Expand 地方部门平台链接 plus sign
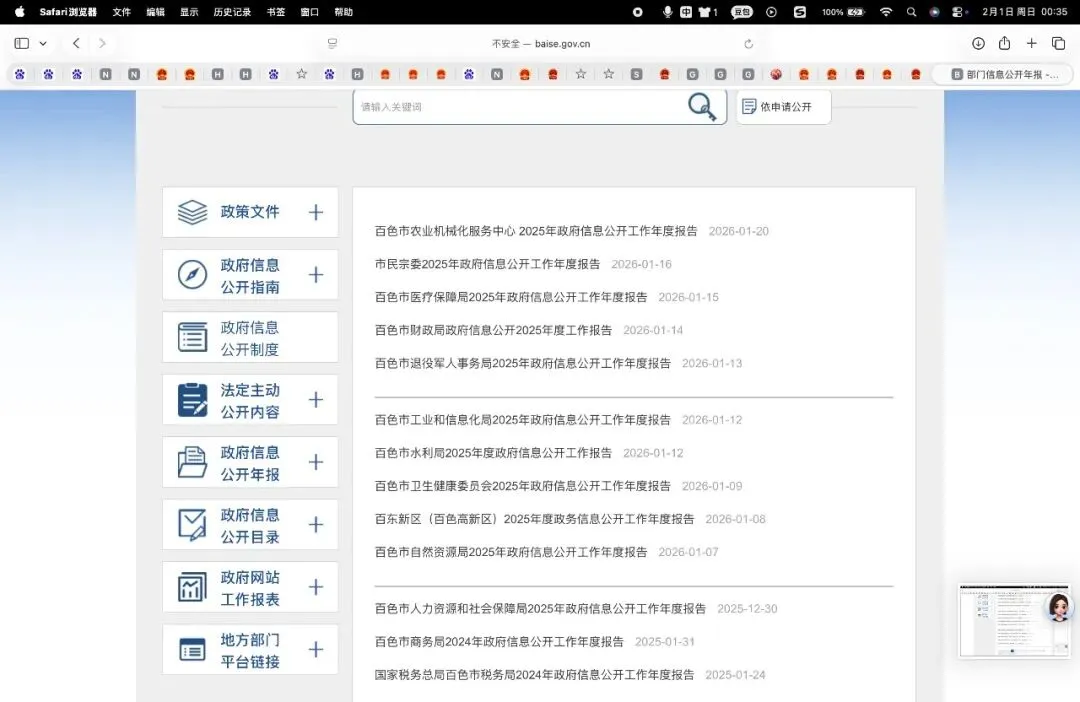 (x=315, y=650)
